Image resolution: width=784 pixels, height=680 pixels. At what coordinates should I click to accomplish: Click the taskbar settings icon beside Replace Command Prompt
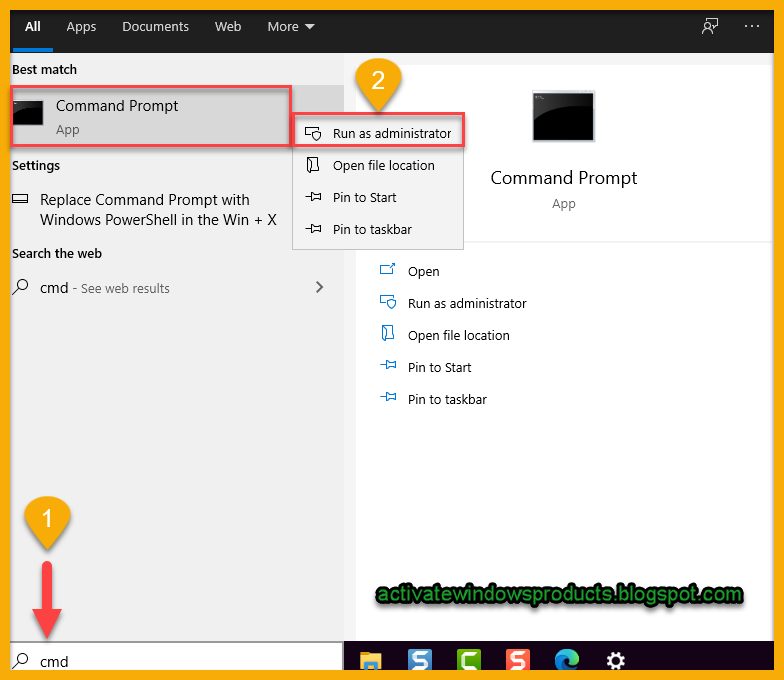pos(20,199)
